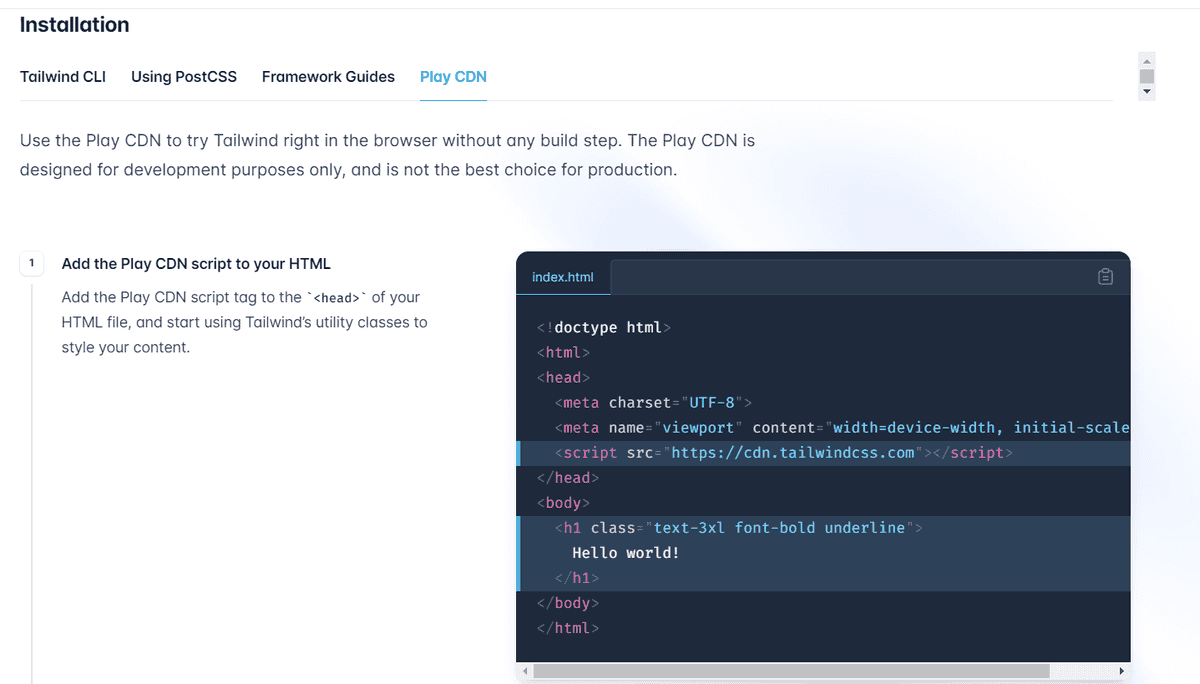Select the index.html file tab

click(563, 277)
